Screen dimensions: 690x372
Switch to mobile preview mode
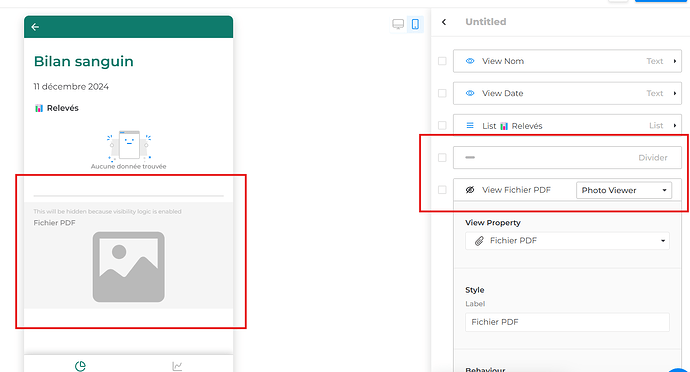point(415,24)
